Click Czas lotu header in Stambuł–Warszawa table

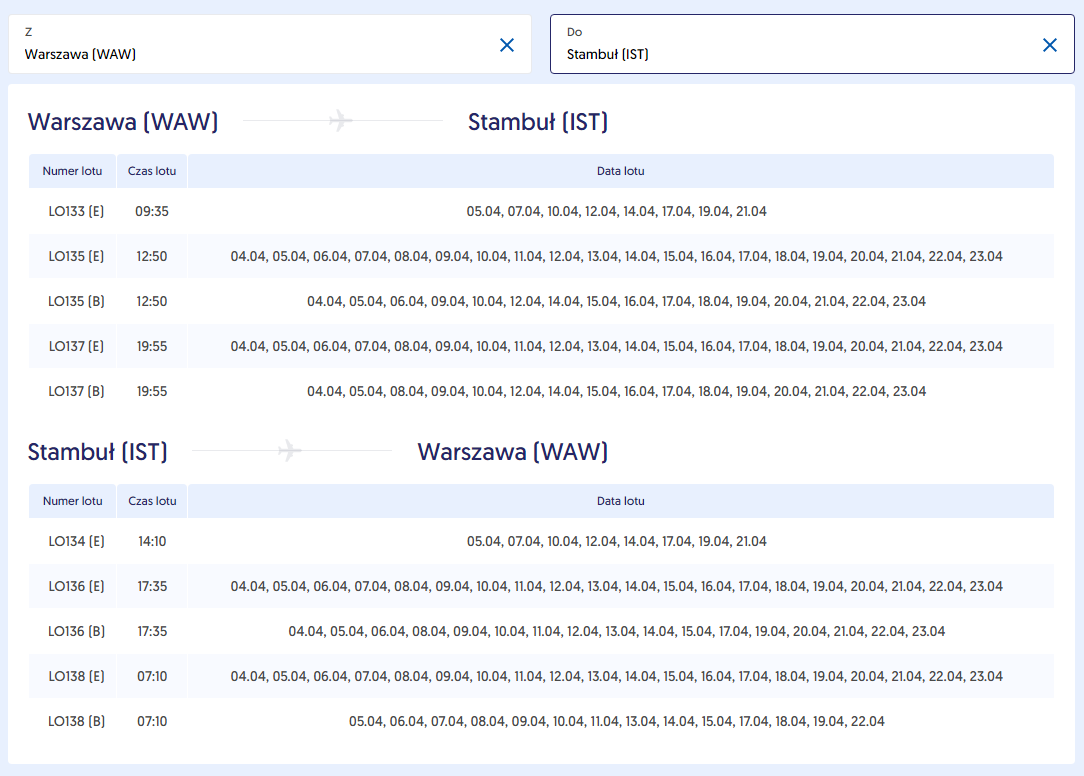tap(152, 501)
